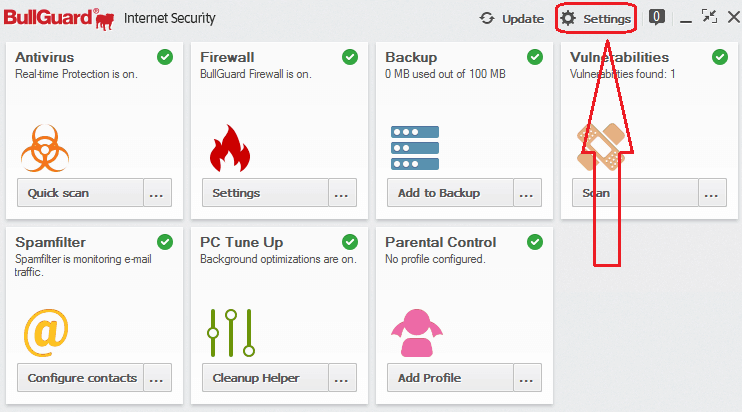Click Configure contacts in Spamfilter
The image size is (742, 412).
[80, 377]
